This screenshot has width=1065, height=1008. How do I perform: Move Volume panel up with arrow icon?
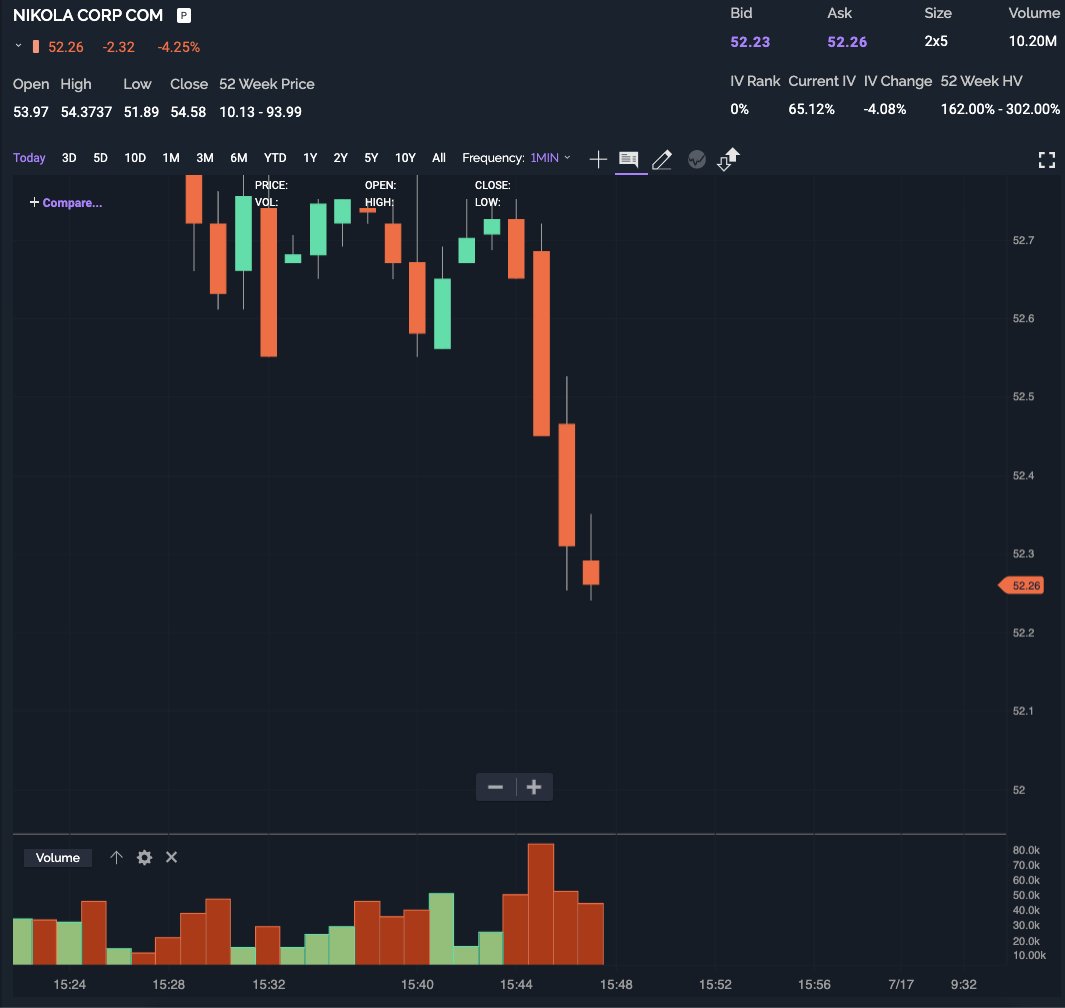116,857
